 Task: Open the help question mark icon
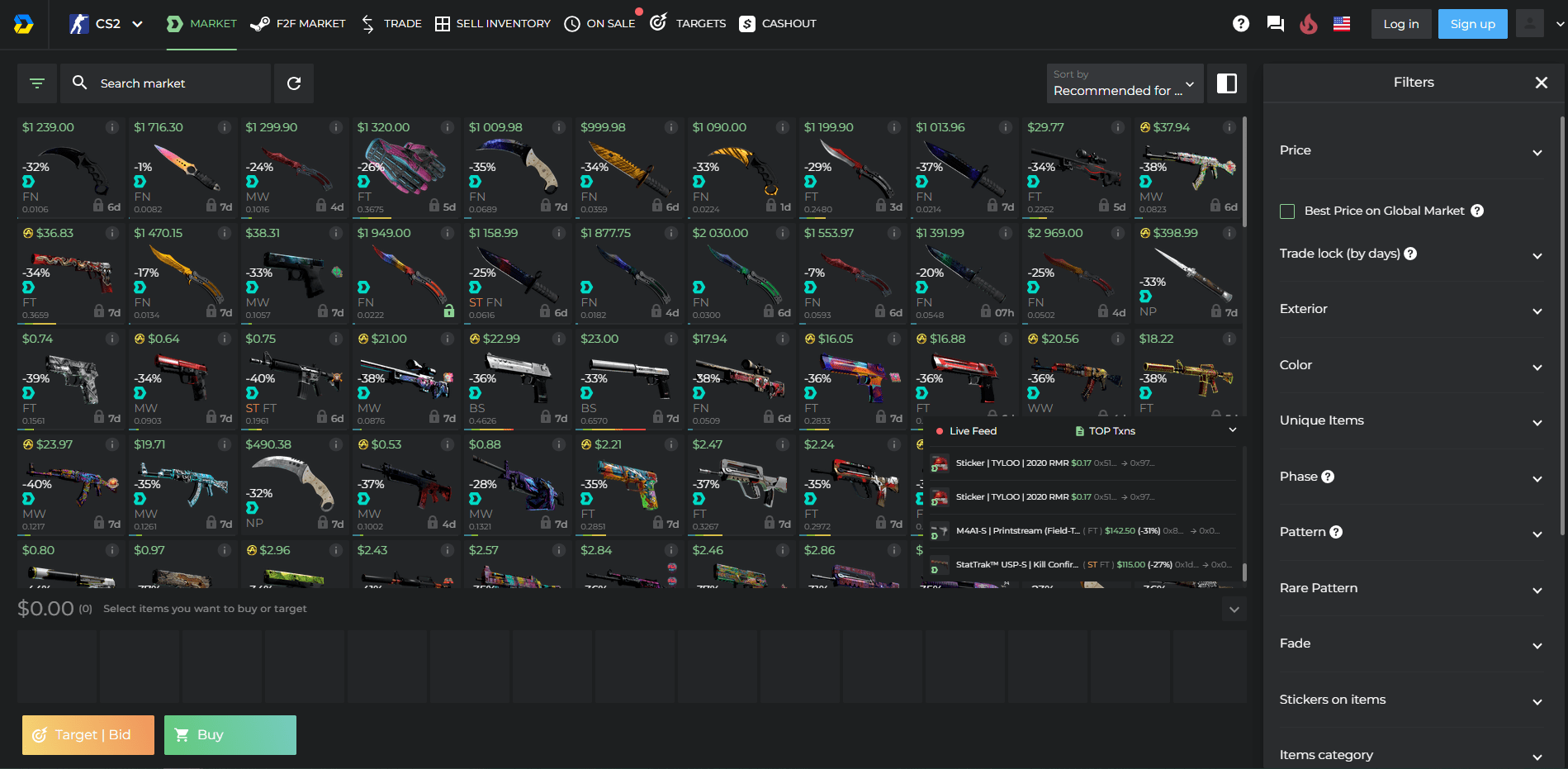tap(1241, 24)
